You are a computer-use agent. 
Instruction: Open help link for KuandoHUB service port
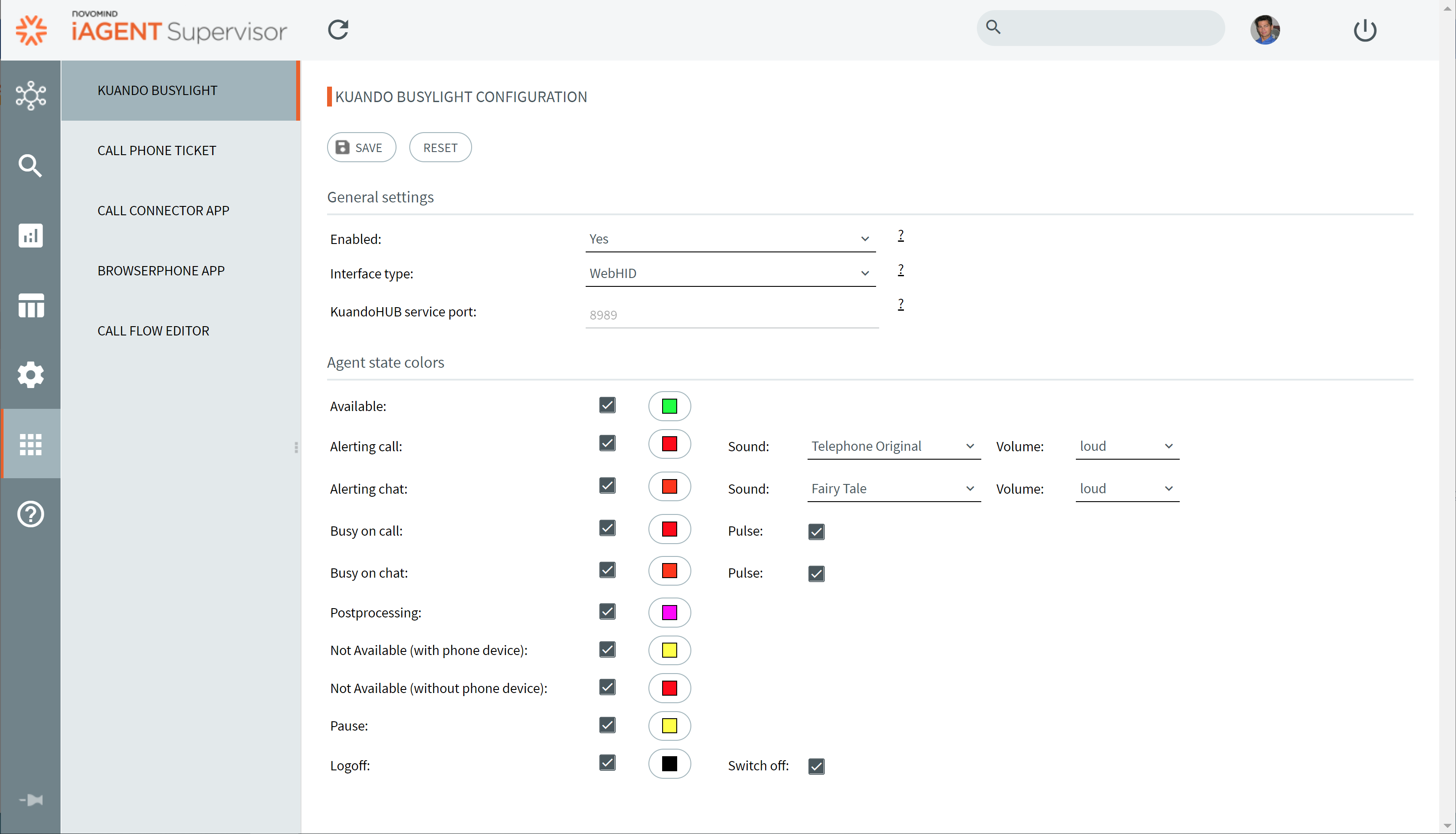coord(900,304)
